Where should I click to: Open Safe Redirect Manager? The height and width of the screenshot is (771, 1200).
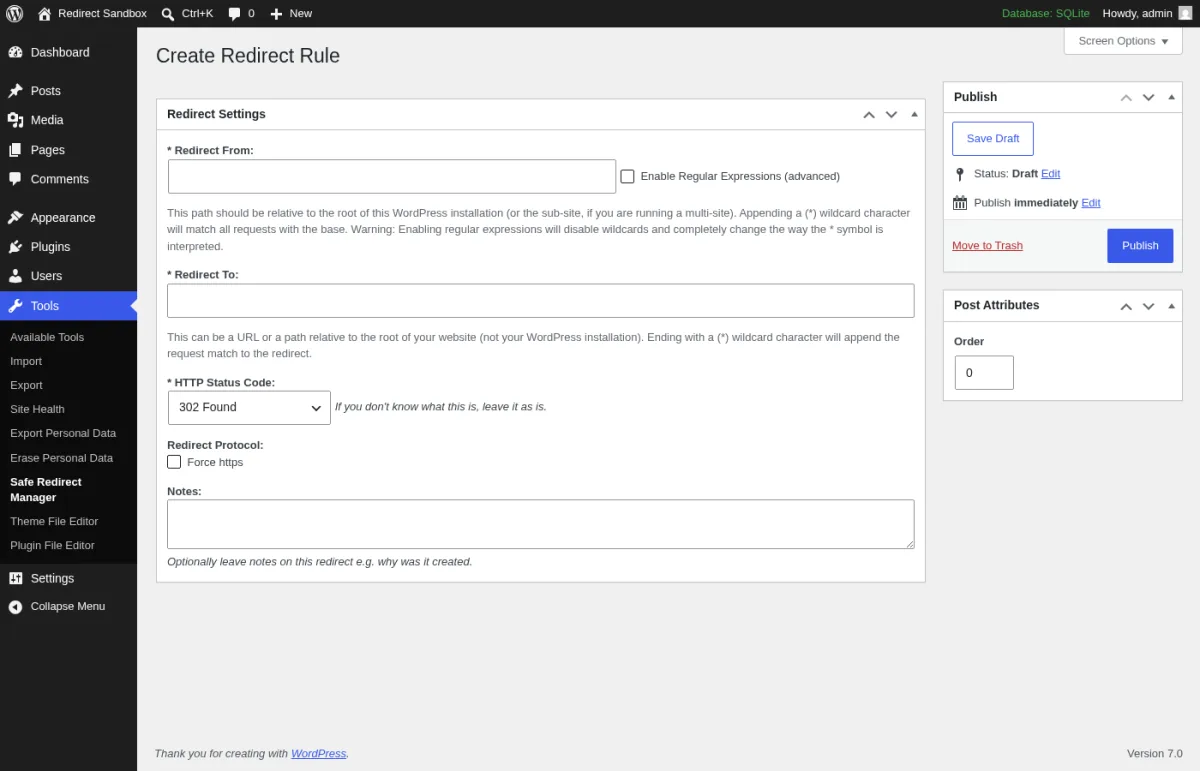[x=46, y=489]
